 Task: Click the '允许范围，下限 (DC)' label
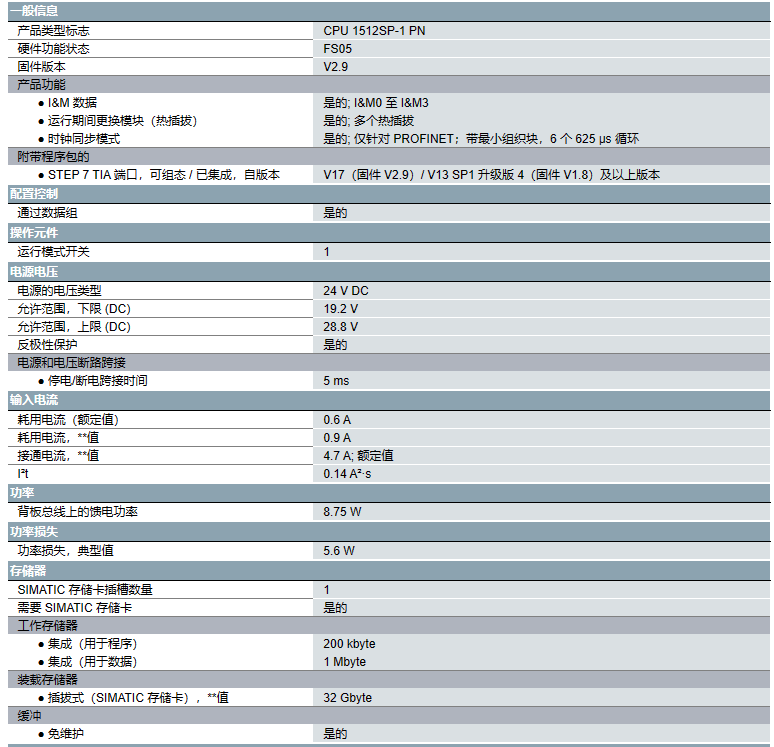tap(74, 309)
